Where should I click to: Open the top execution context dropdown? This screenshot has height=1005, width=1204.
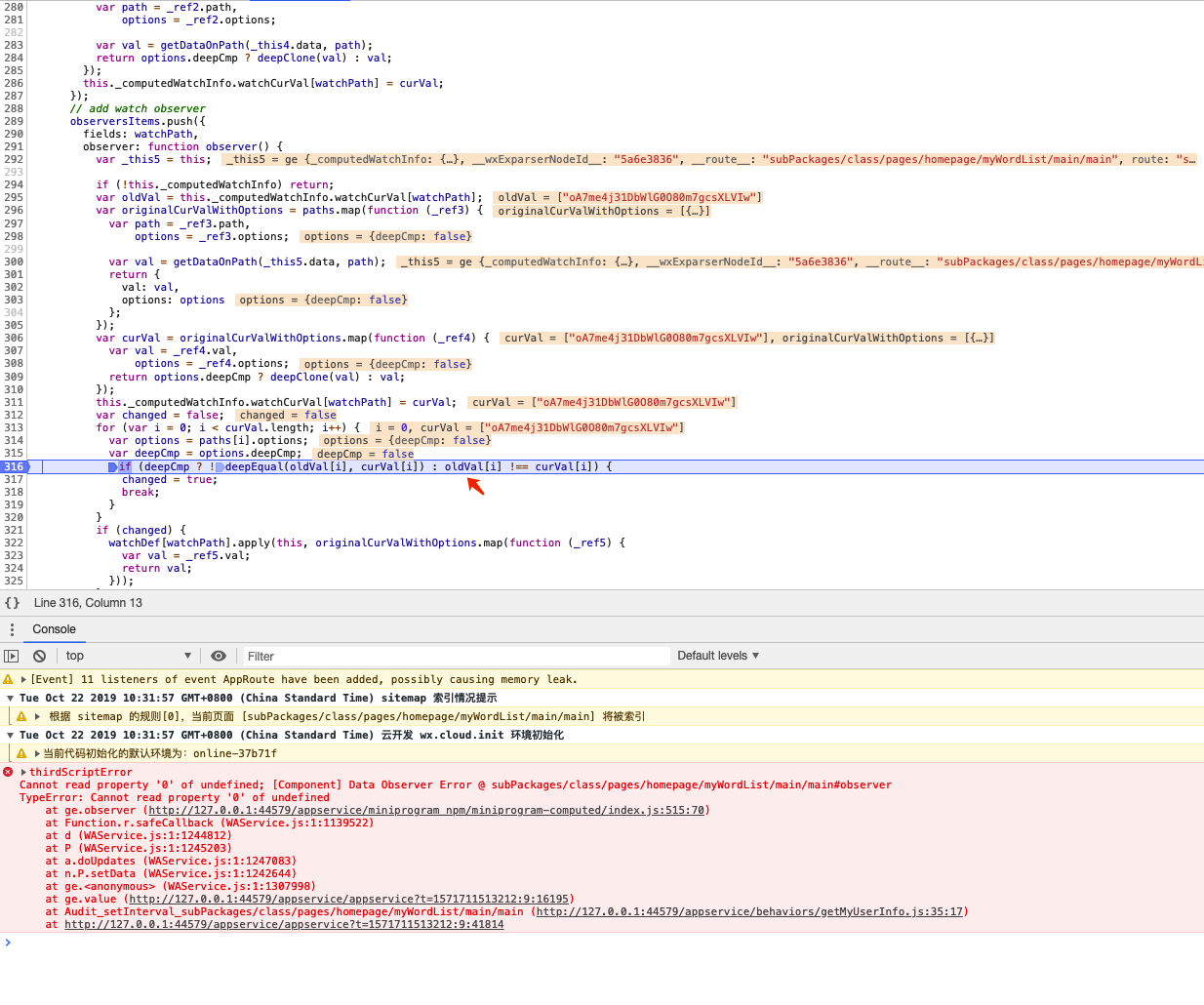(x=127, y=655)
